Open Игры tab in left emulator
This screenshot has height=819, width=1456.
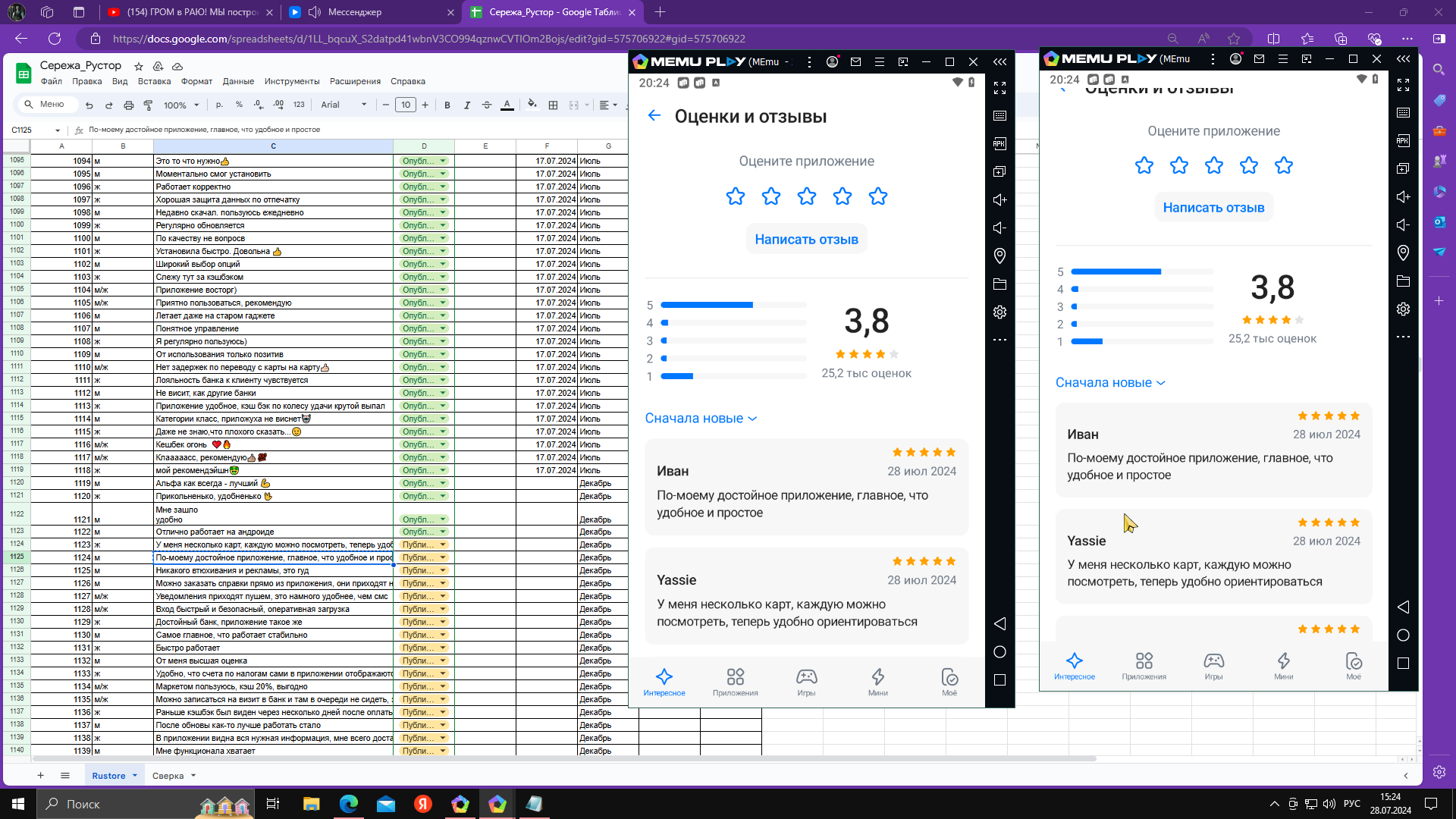tap(806, 681)
